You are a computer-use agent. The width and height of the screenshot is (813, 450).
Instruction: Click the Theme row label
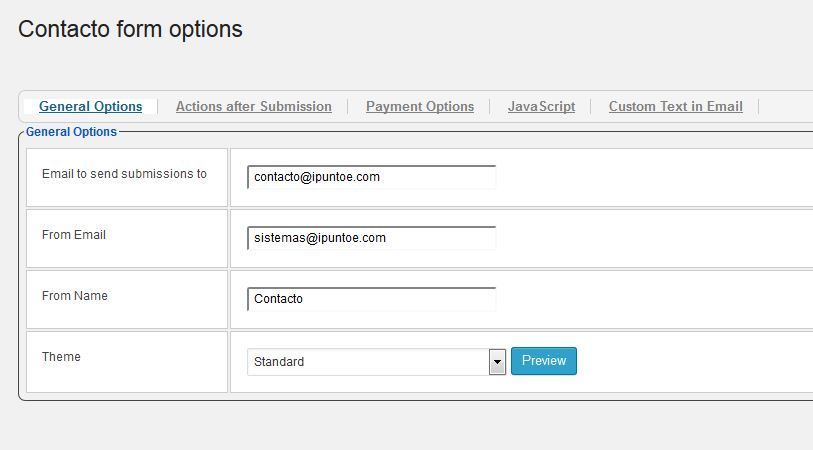61,357
